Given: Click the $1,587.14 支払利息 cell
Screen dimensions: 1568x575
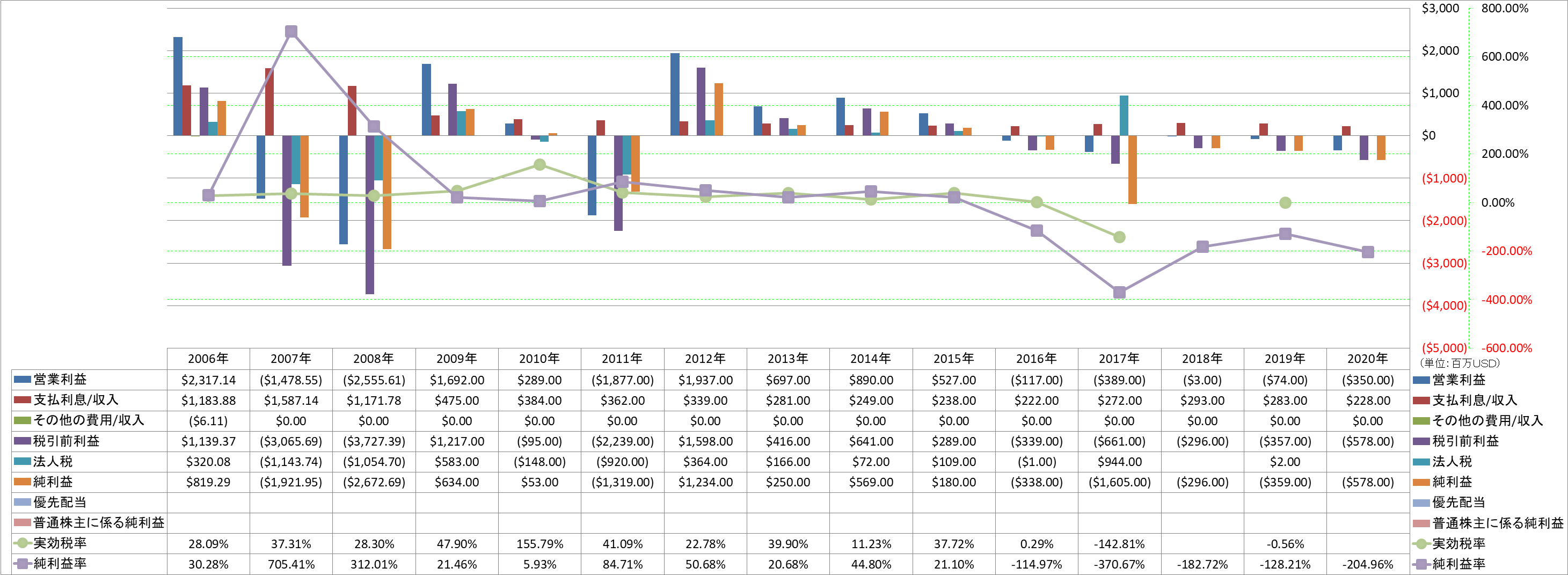Looking at the screenshot, I should 291,401.
